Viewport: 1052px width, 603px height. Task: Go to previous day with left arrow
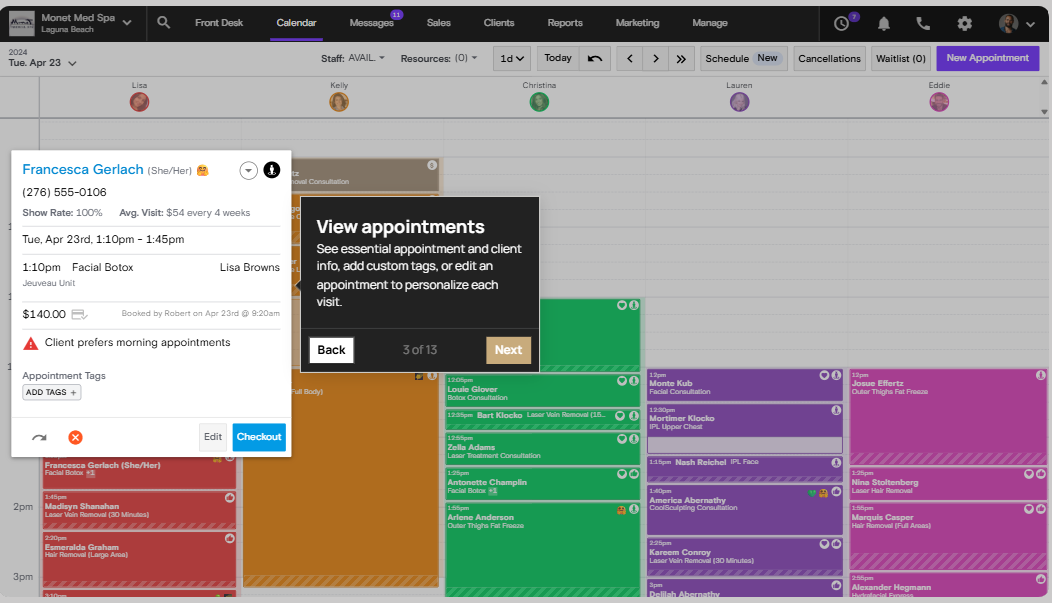(629, 58)
